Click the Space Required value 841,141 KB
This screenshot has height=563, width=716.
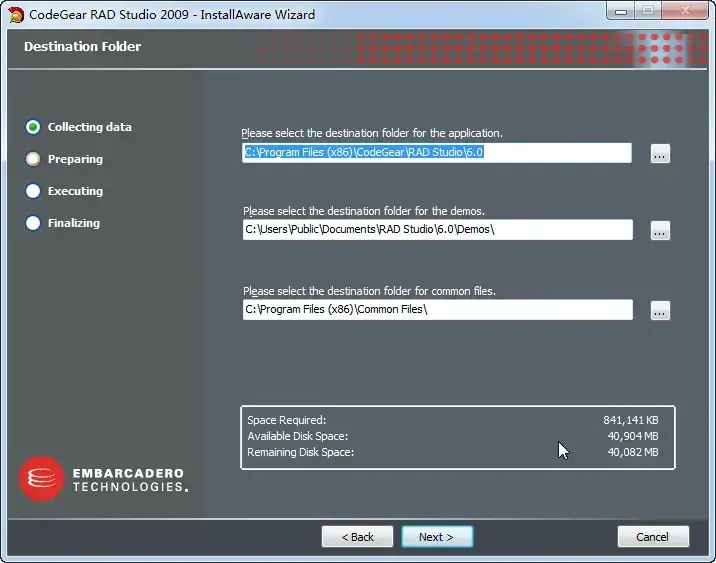631,420
